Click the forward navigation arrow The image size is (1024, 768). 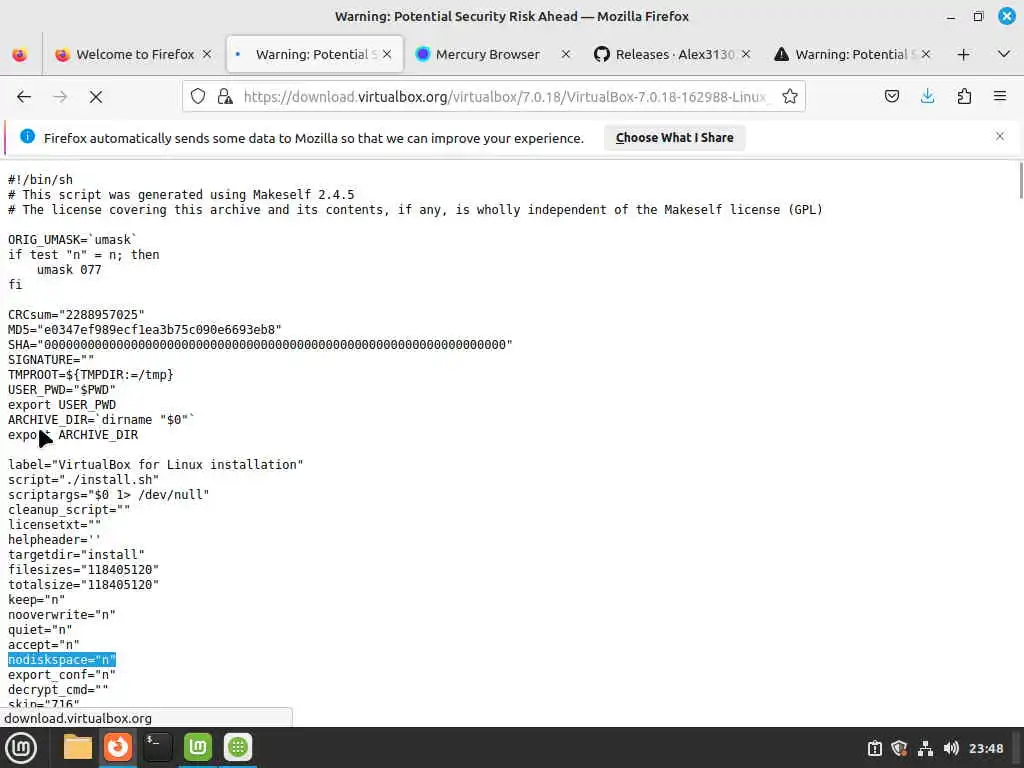point(60,97)
